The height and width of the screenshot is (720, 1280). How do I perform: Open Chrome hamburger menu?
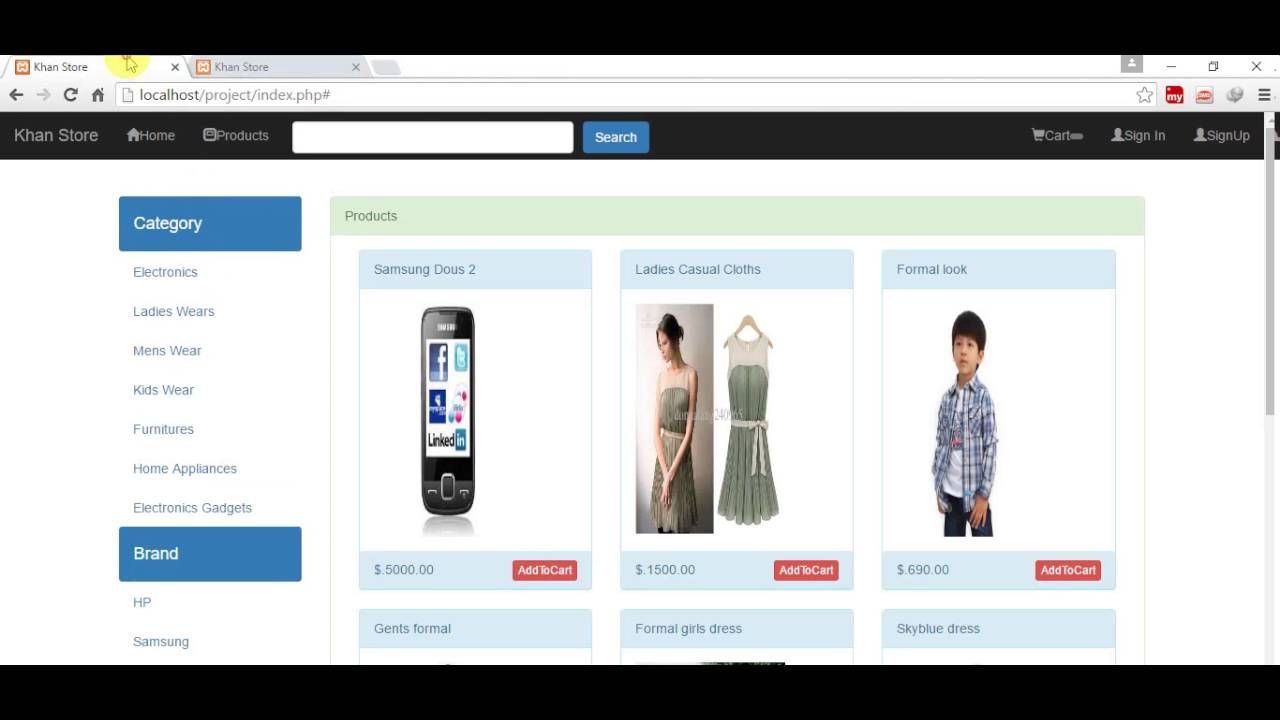coord(1264,95)
